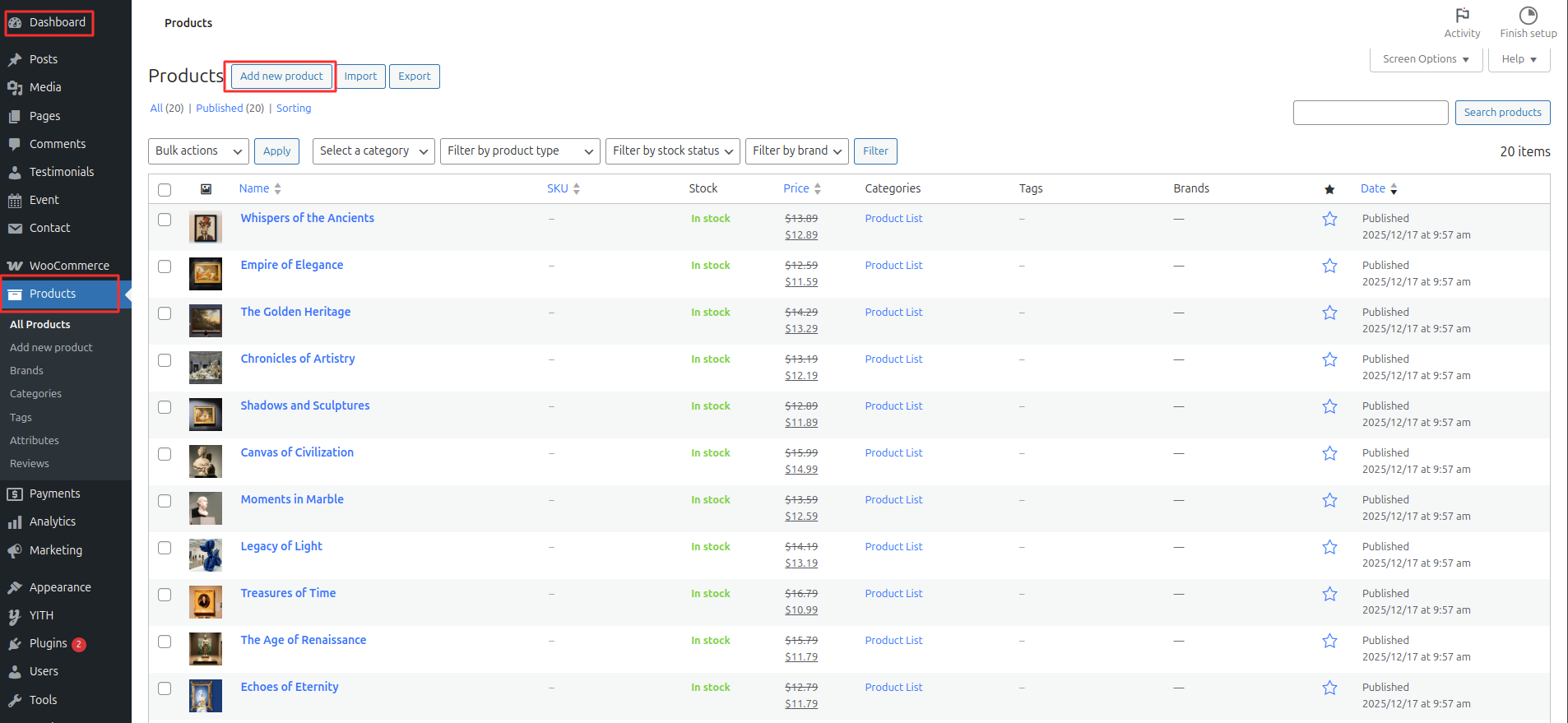The width and height of the screenshot is (1568, 723).
Task: Click the WooCommerce icon in sidebar
Action: pos(15,266)
